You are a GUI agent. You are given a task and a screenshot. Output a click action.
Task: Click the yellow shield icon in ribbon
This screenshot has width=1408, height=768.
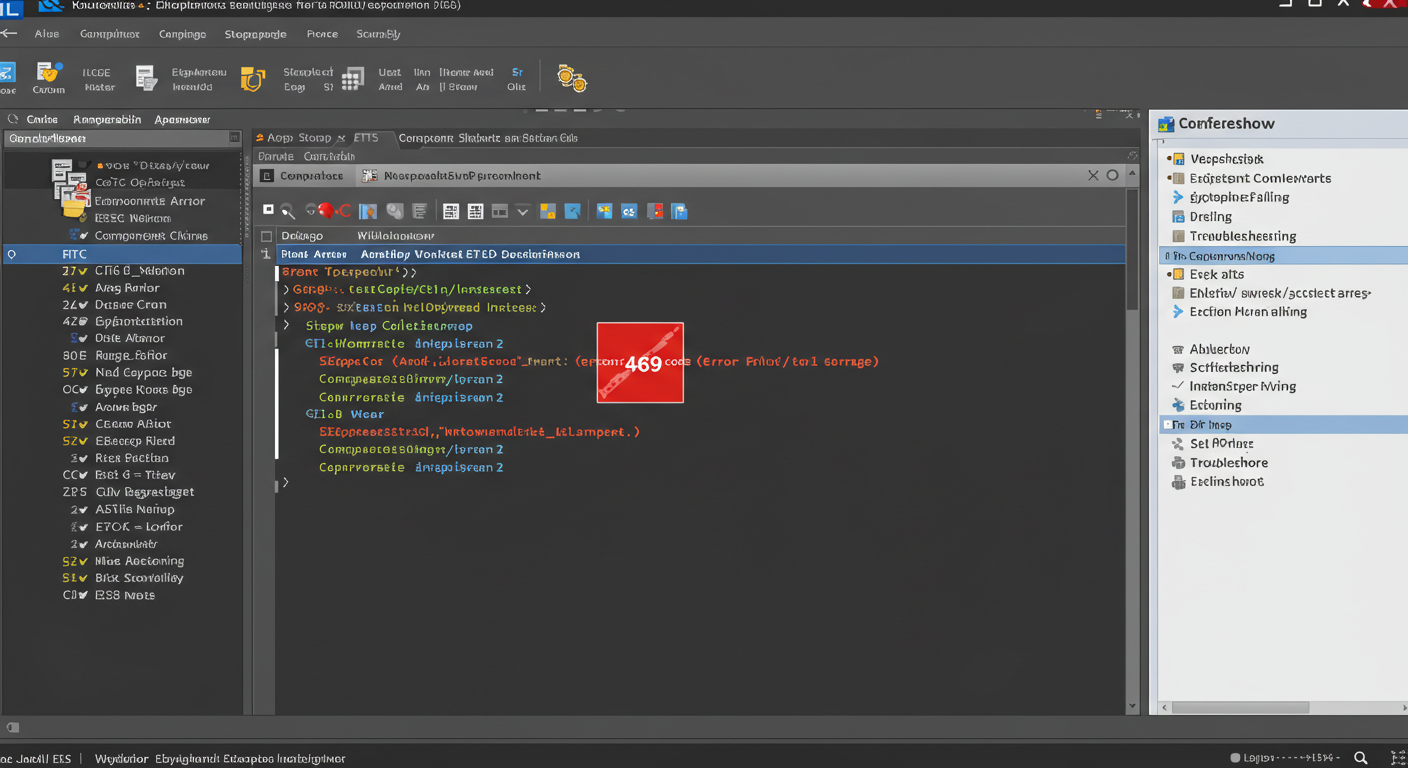(253, 79)
